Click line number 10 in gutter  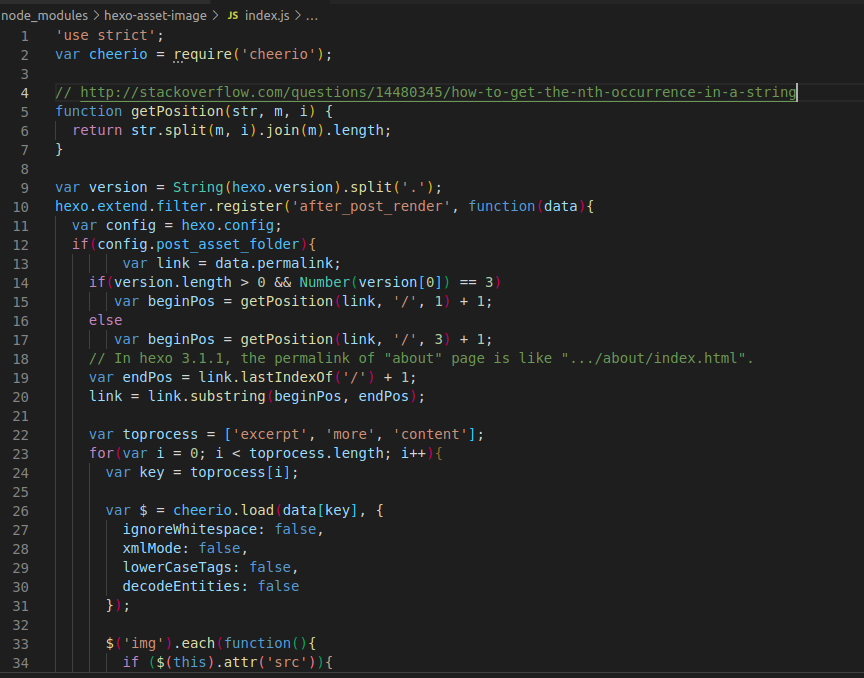pos(20,207)
